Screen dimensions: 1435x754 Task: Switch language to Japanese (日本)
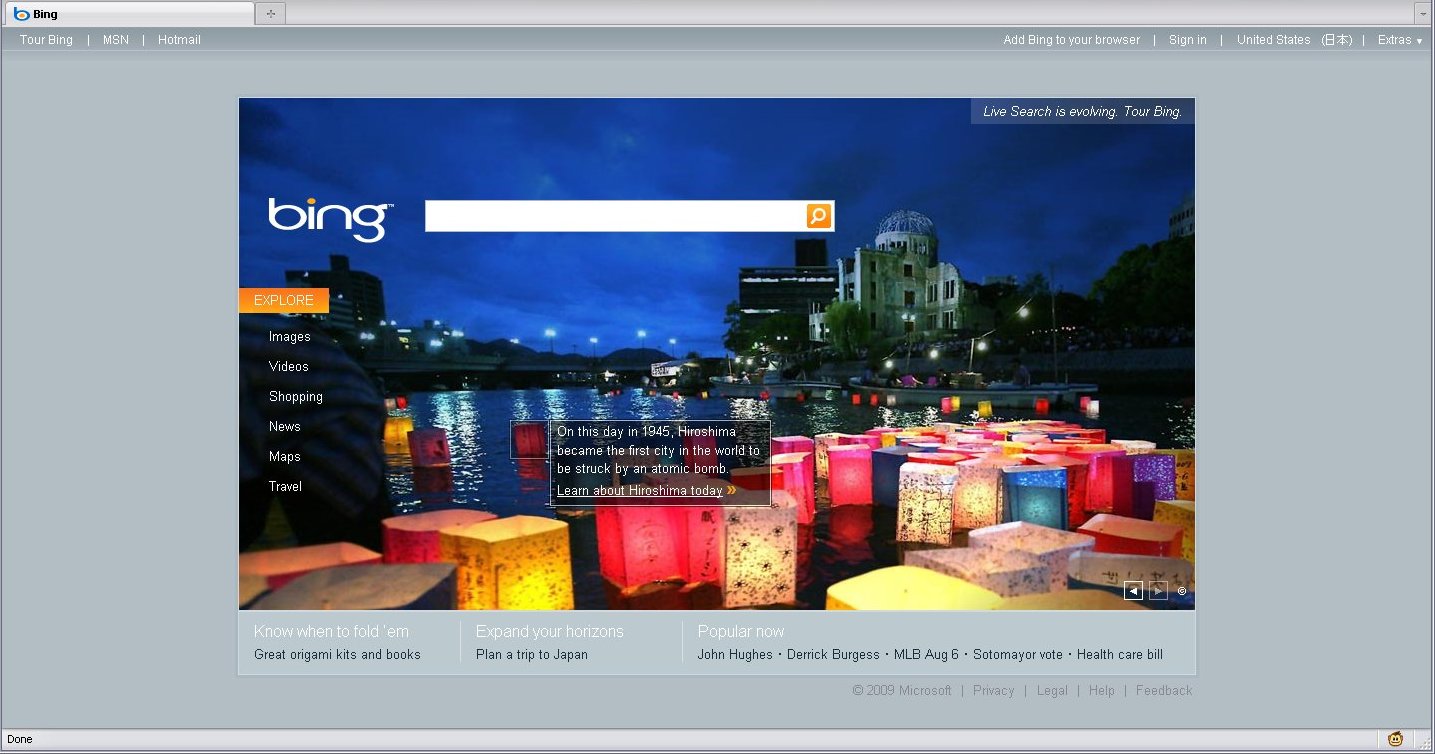[1336, 40]
